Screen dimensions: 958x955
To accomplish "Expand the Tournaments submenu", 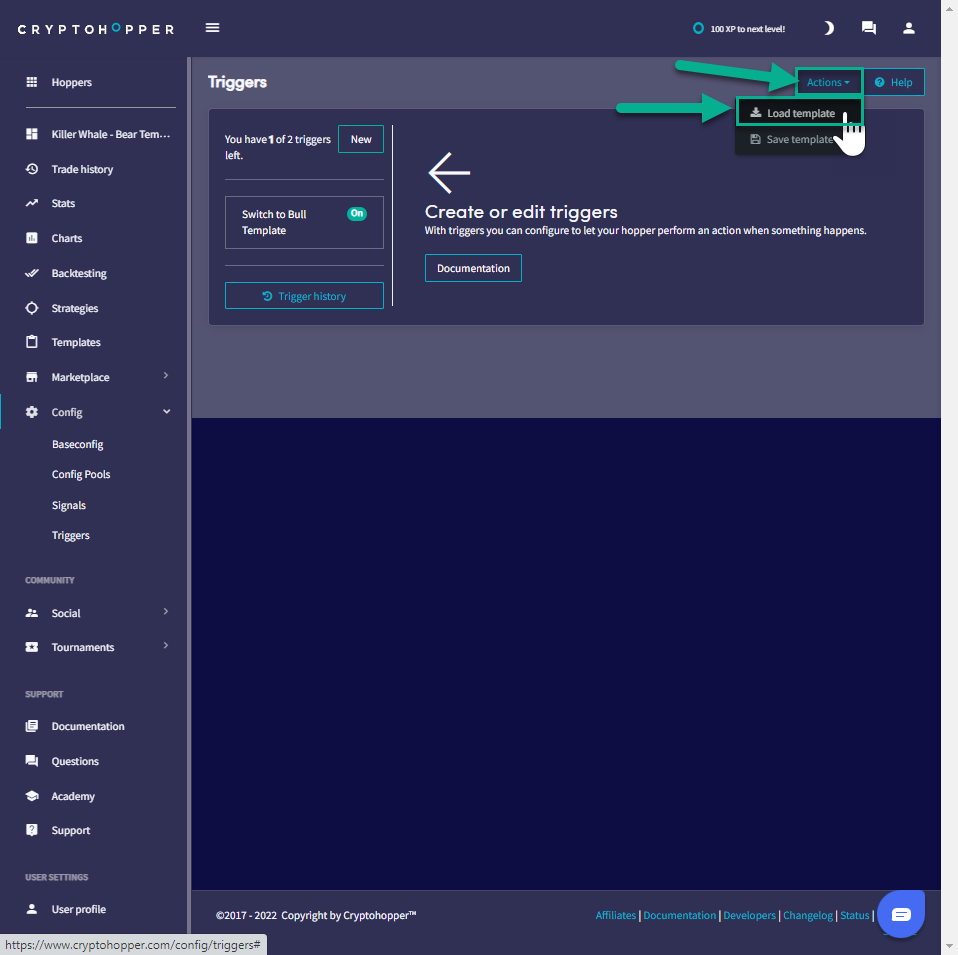I will tap(165, 647).
